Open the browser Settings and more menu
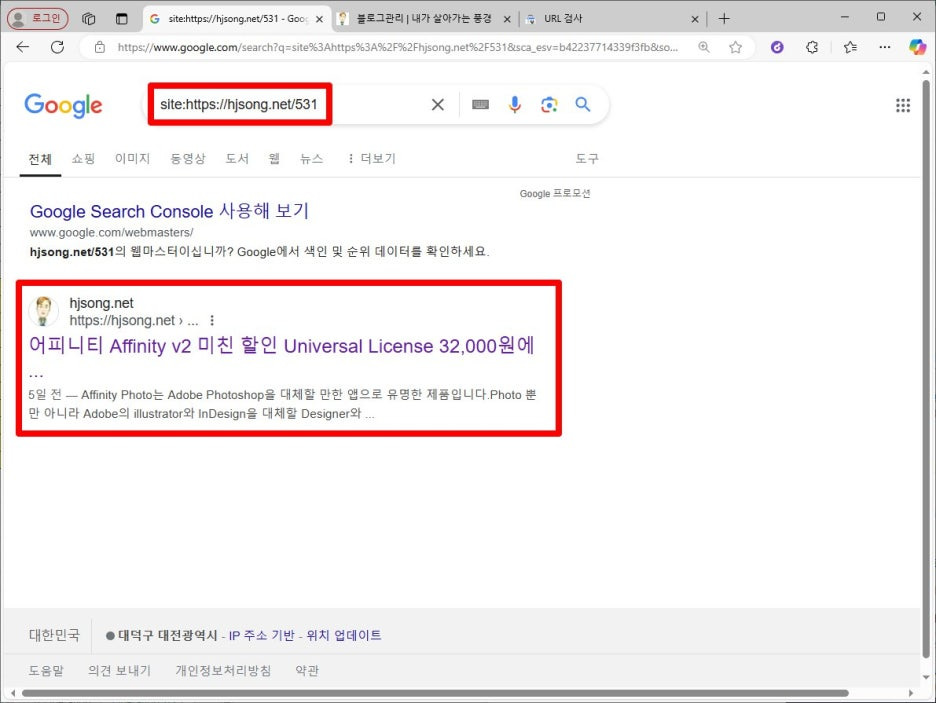This screenshot has width=936, height=703. coord(885,47)
